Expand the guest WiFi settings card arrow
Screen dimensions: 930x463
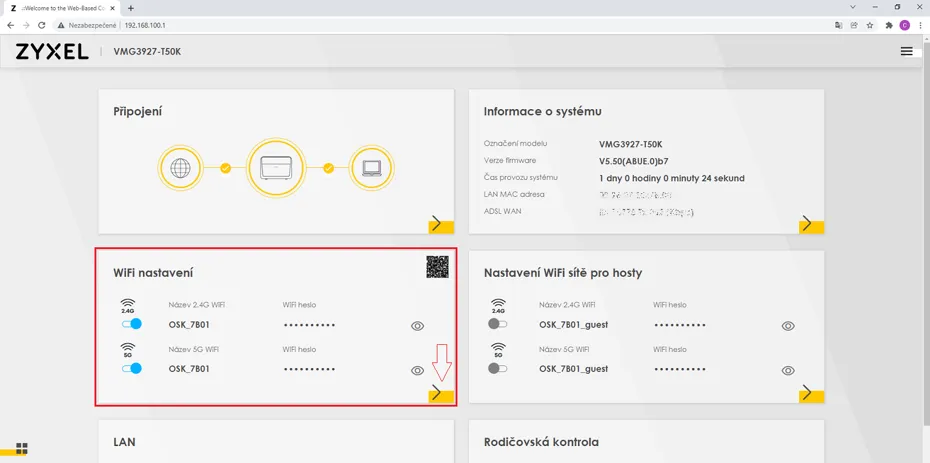pyautogui.click(x=811, y=394)
